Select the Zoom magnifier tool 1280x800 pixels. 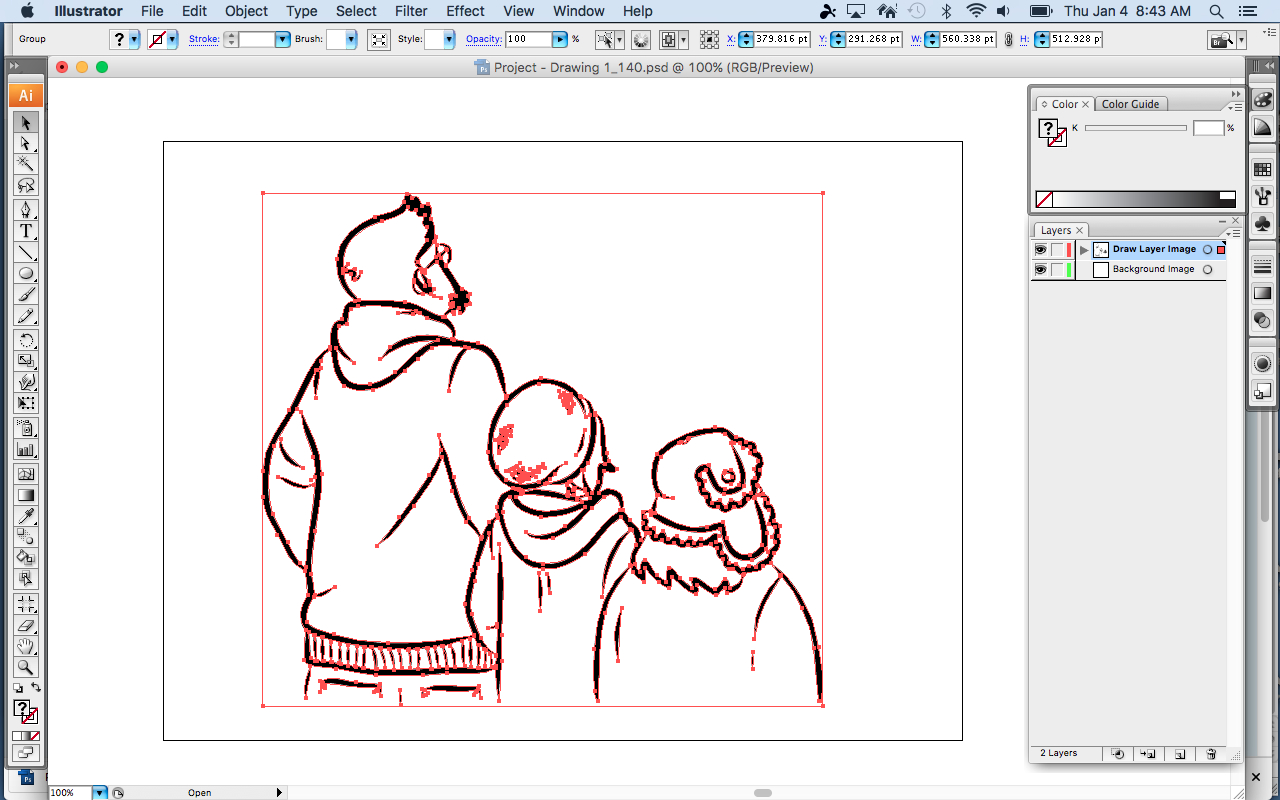pyautogui.click(x=26, y=667)
